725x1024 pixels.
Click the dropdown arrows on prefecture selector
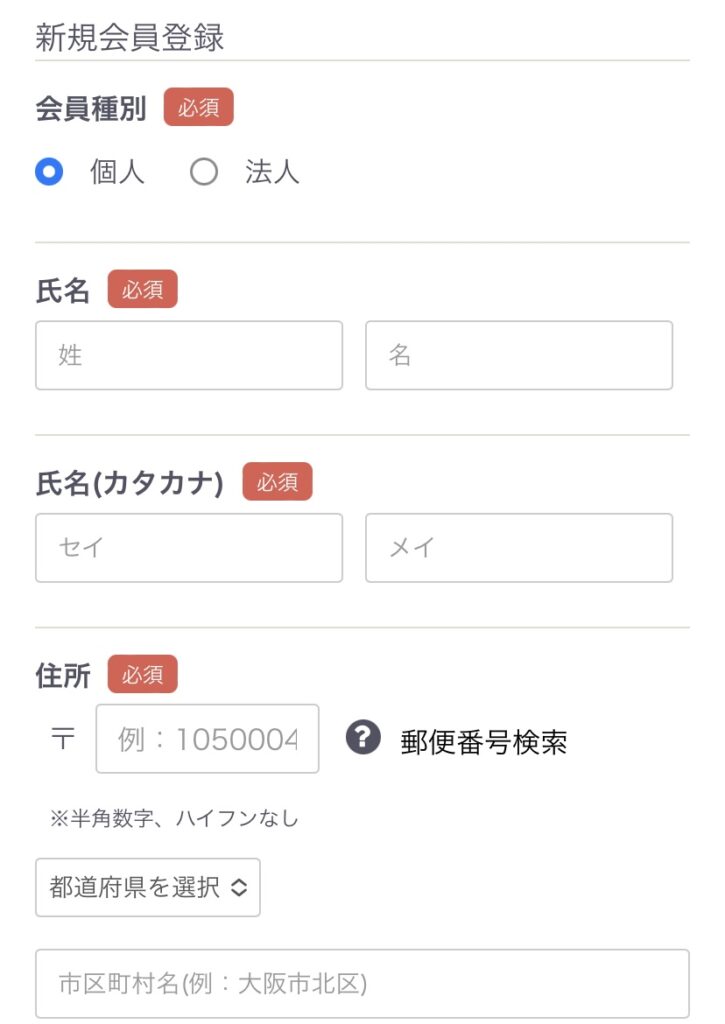coord(239,887)
